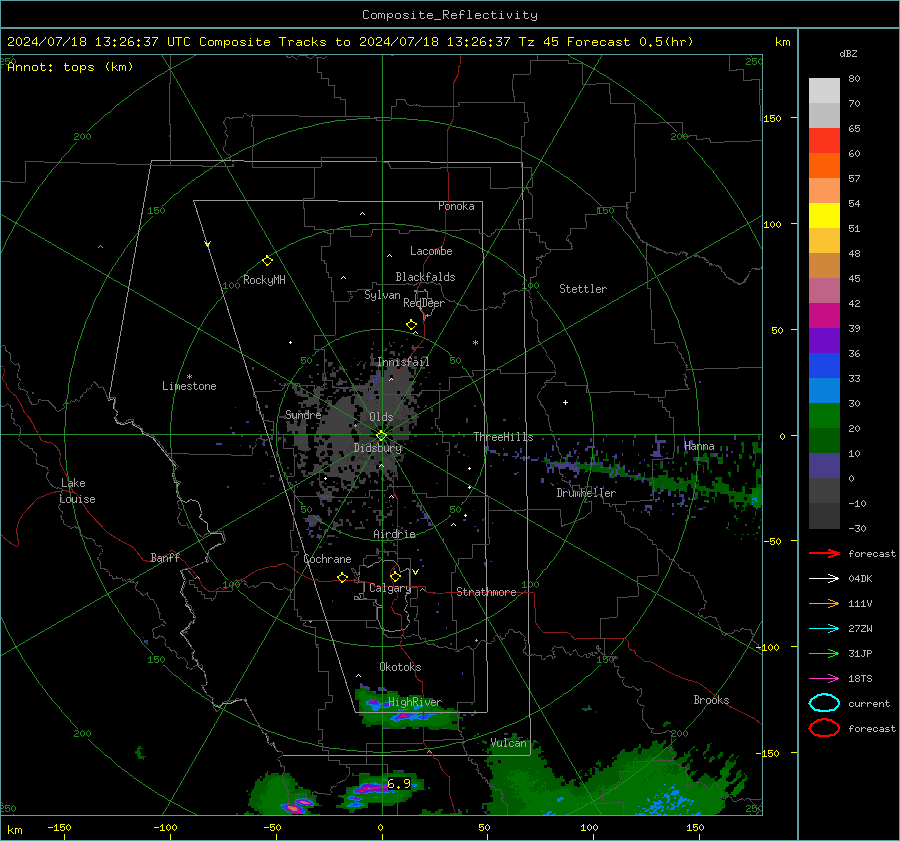
Task: Click the dBZ legend heading
Action: coord(848,54)
